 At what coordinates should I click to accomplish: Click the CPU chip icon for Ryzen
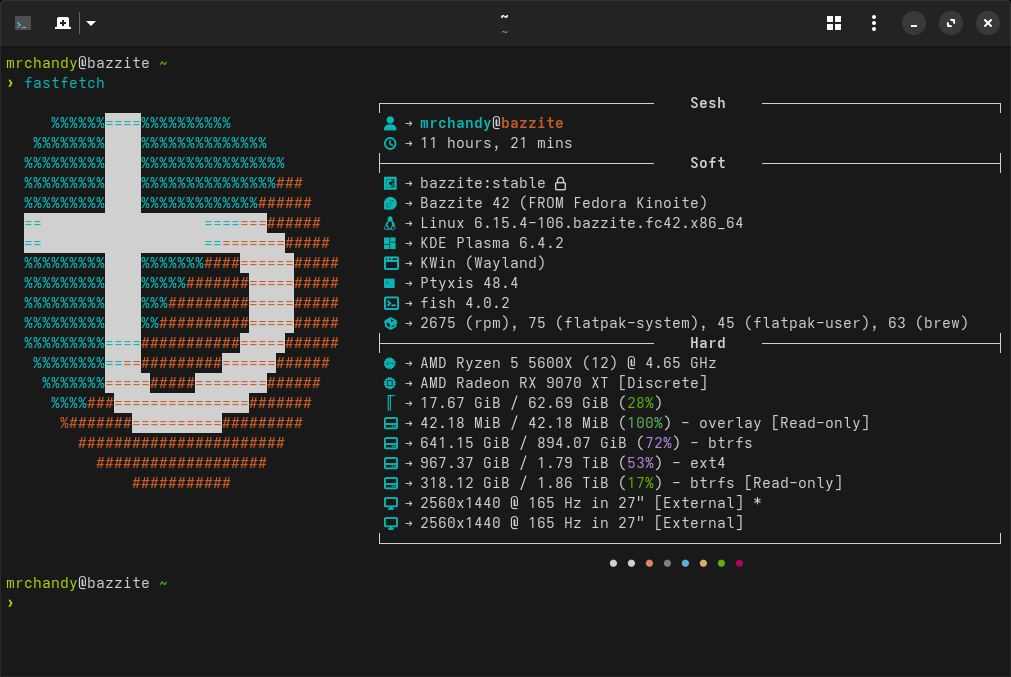(390, 363)
